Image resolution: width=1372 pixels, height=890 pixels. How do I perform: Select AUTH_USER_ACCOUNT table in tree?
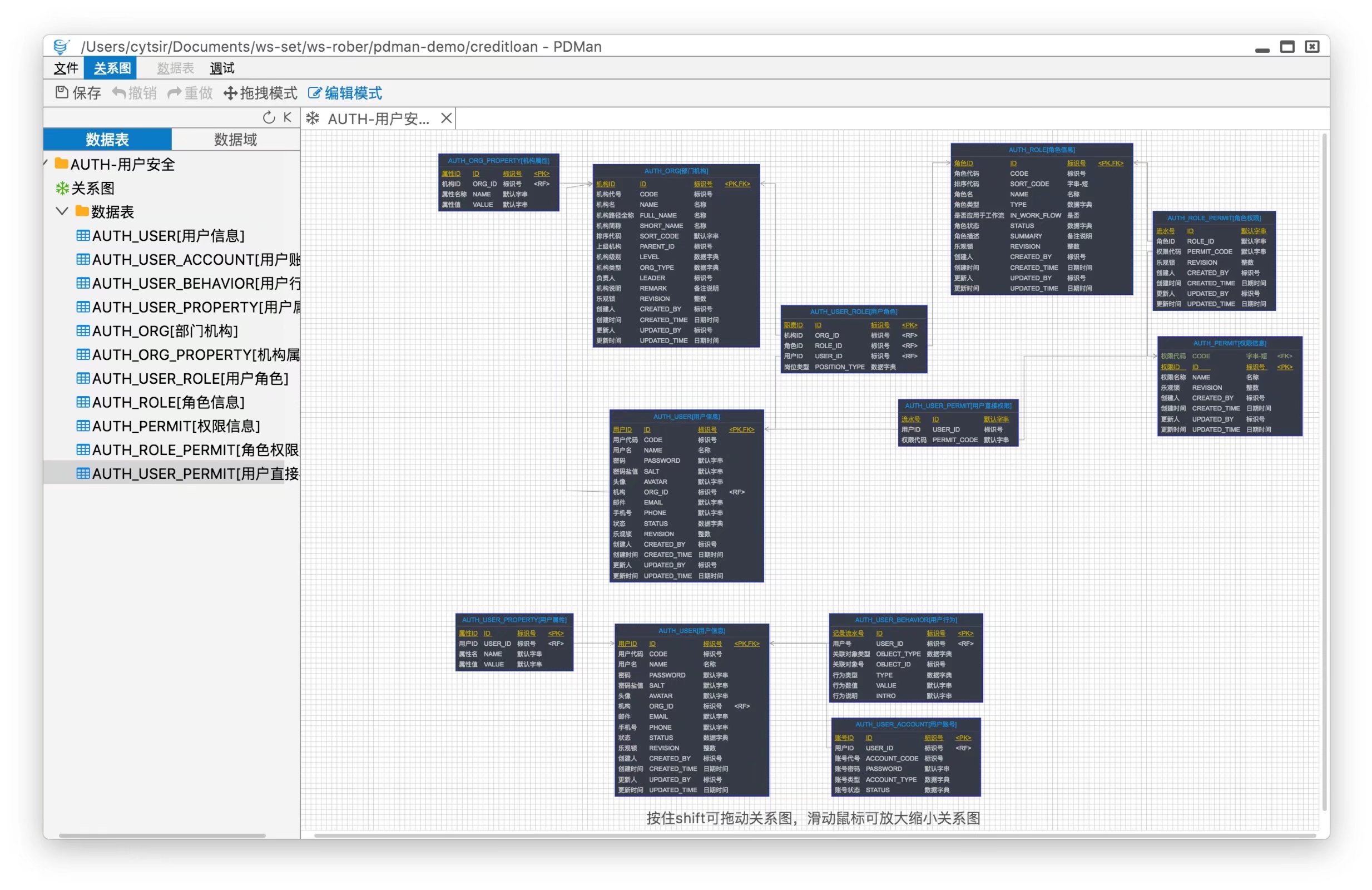click(196, 259)
